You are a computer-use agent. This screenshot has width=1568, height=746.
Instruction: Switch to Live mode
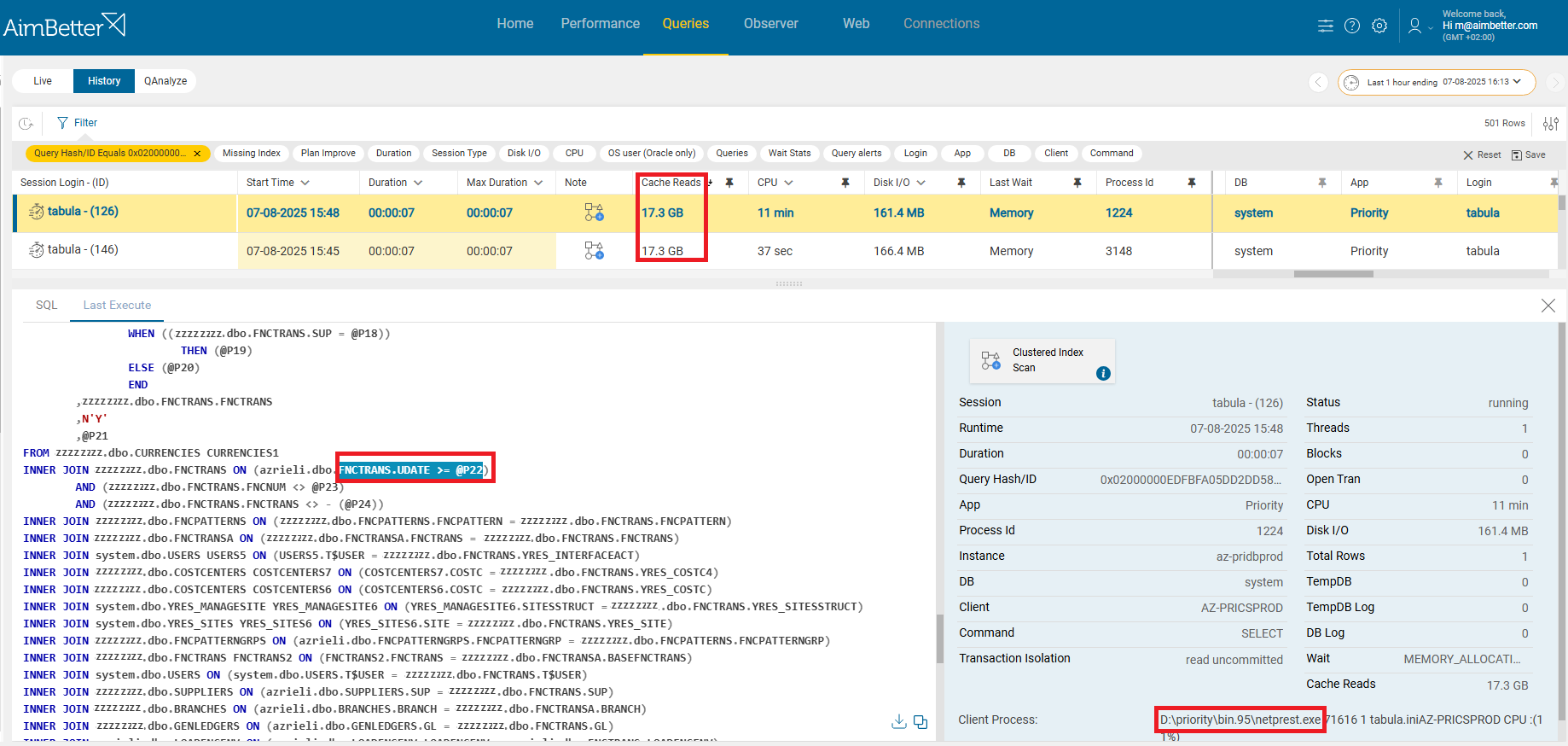click(x=43, y=81)
